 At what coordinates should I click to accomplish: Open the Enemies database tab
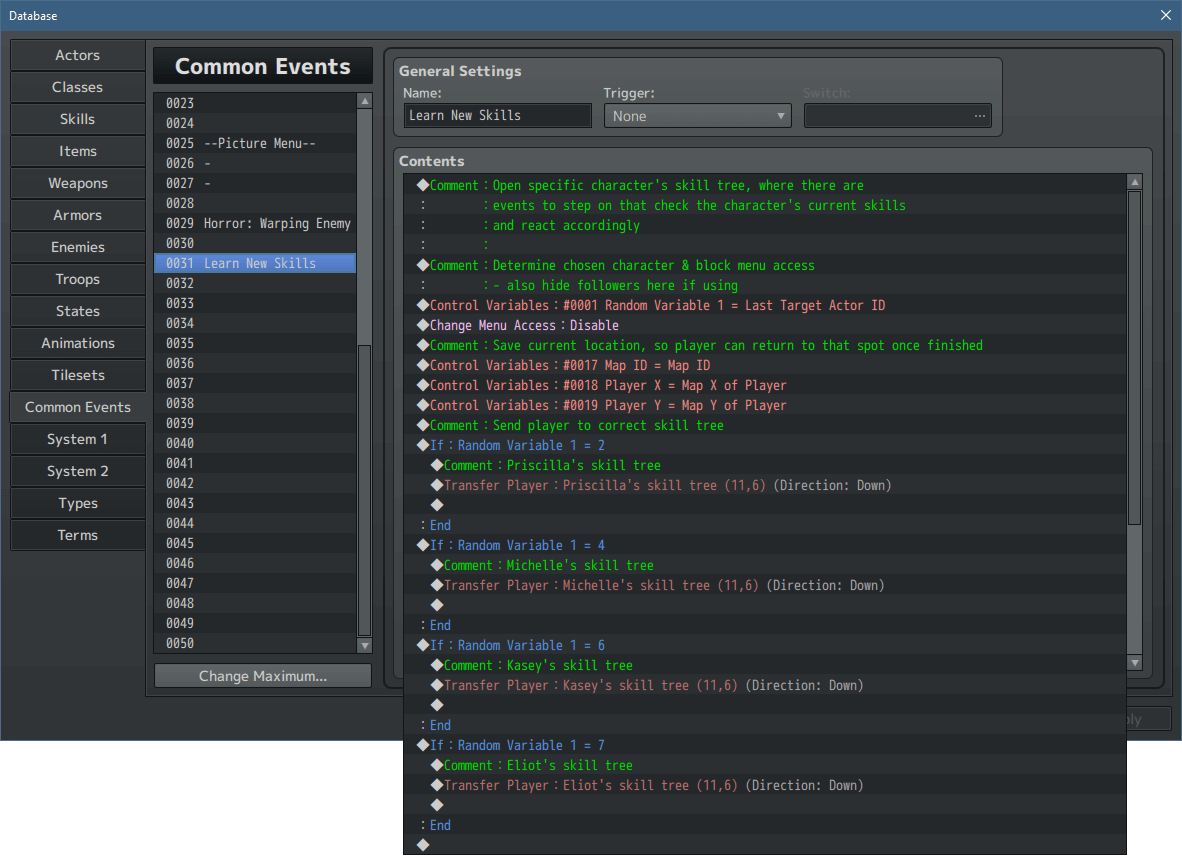pos(77,247)
